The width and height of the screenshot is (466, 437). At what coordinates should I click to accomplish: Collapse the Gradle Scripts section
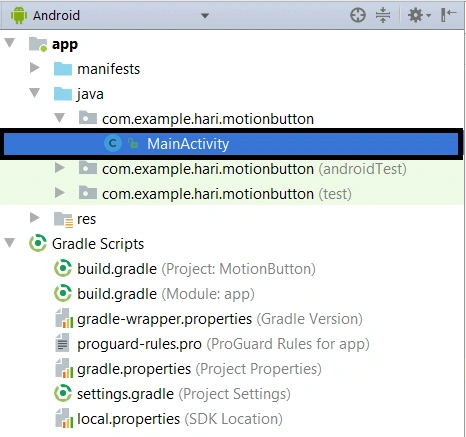[x=10, y=243]
